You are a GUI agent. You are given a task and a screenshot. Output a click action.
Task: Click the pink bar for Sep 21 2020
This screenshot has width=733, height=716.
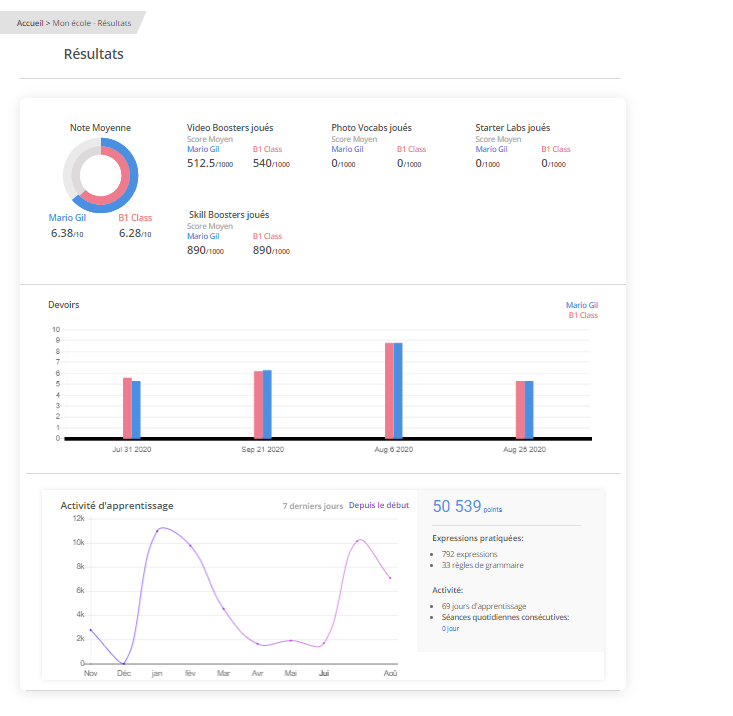tap(258, 405)
